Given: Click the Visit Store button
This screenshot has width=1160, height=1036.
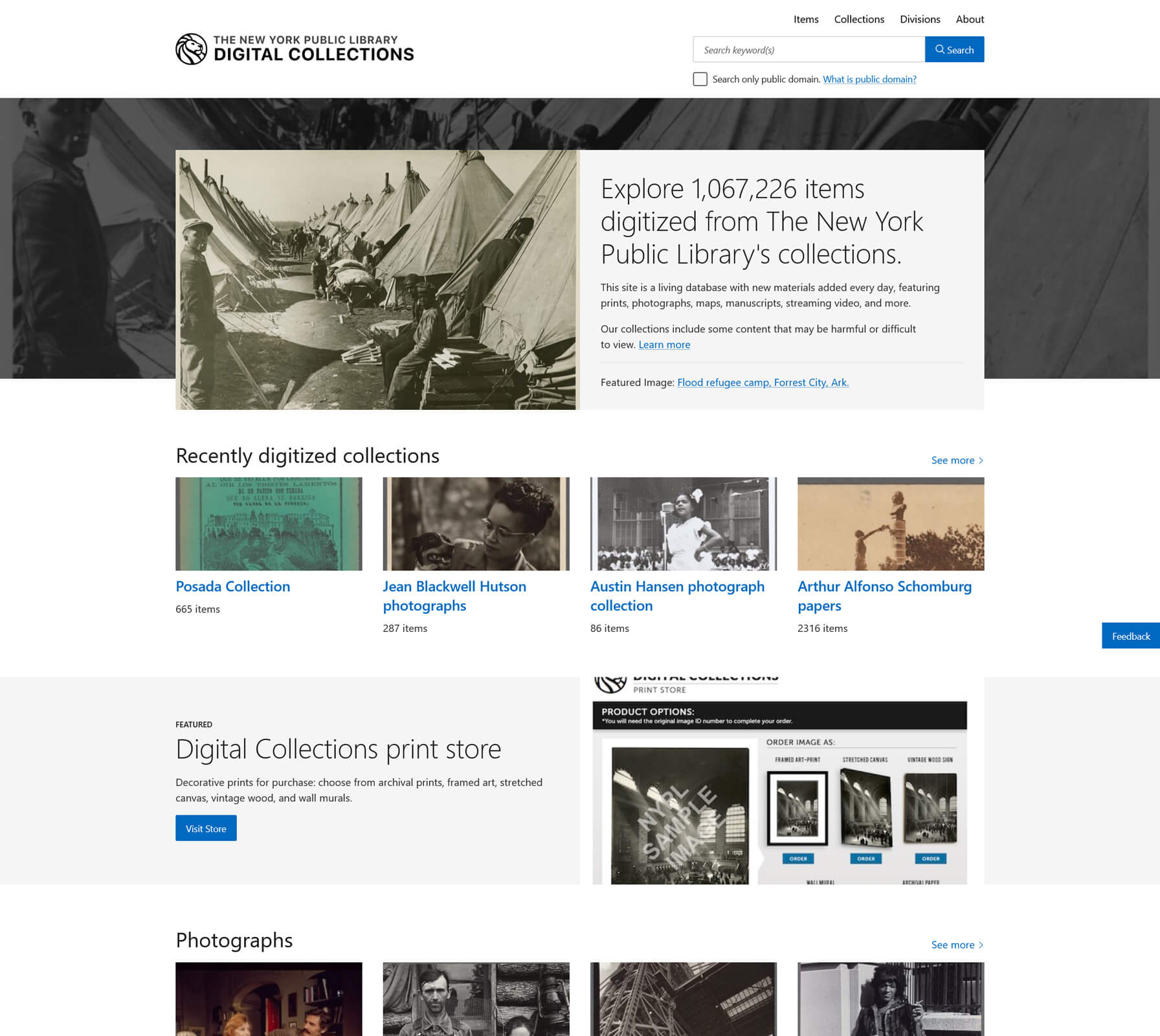Looking at the screenshot, I should point(206,828).
